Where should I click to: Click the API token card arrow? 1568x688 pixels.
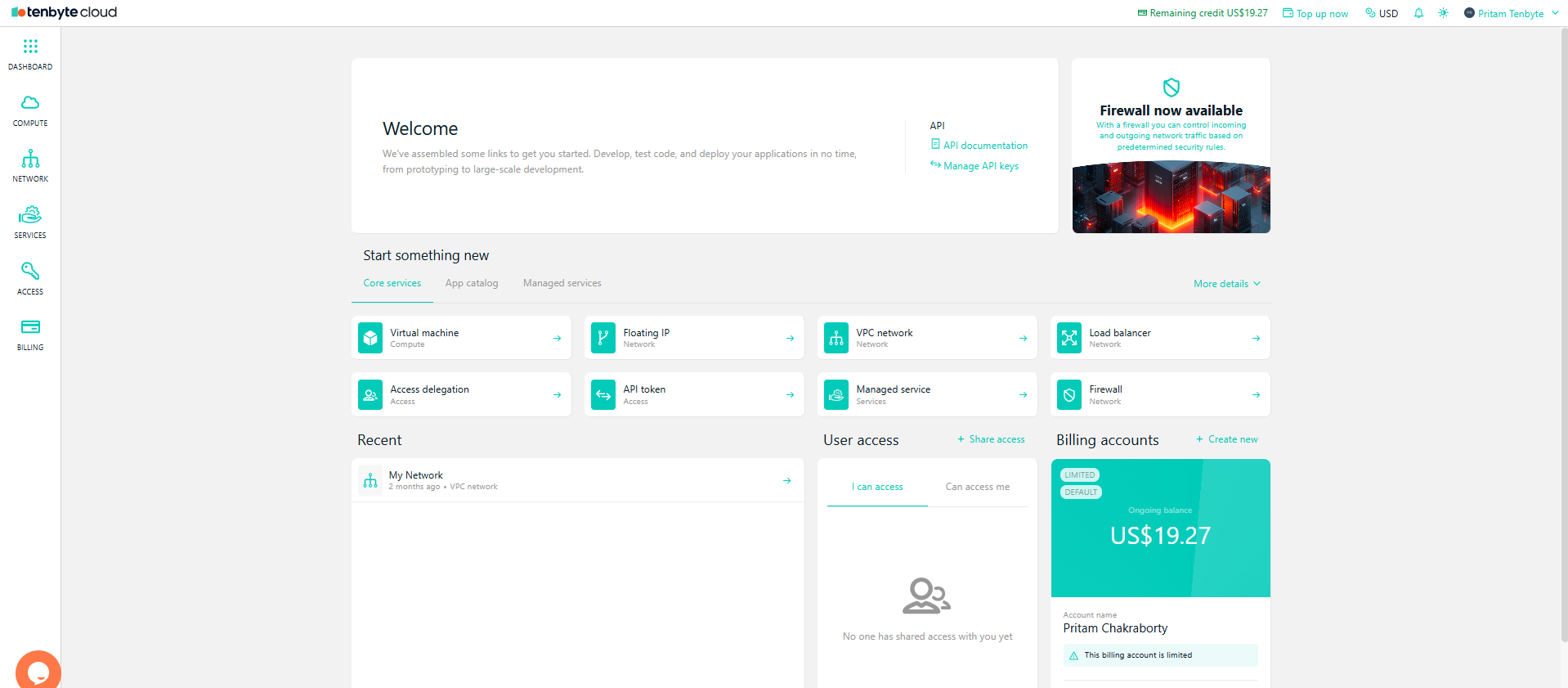click(790, 394)
